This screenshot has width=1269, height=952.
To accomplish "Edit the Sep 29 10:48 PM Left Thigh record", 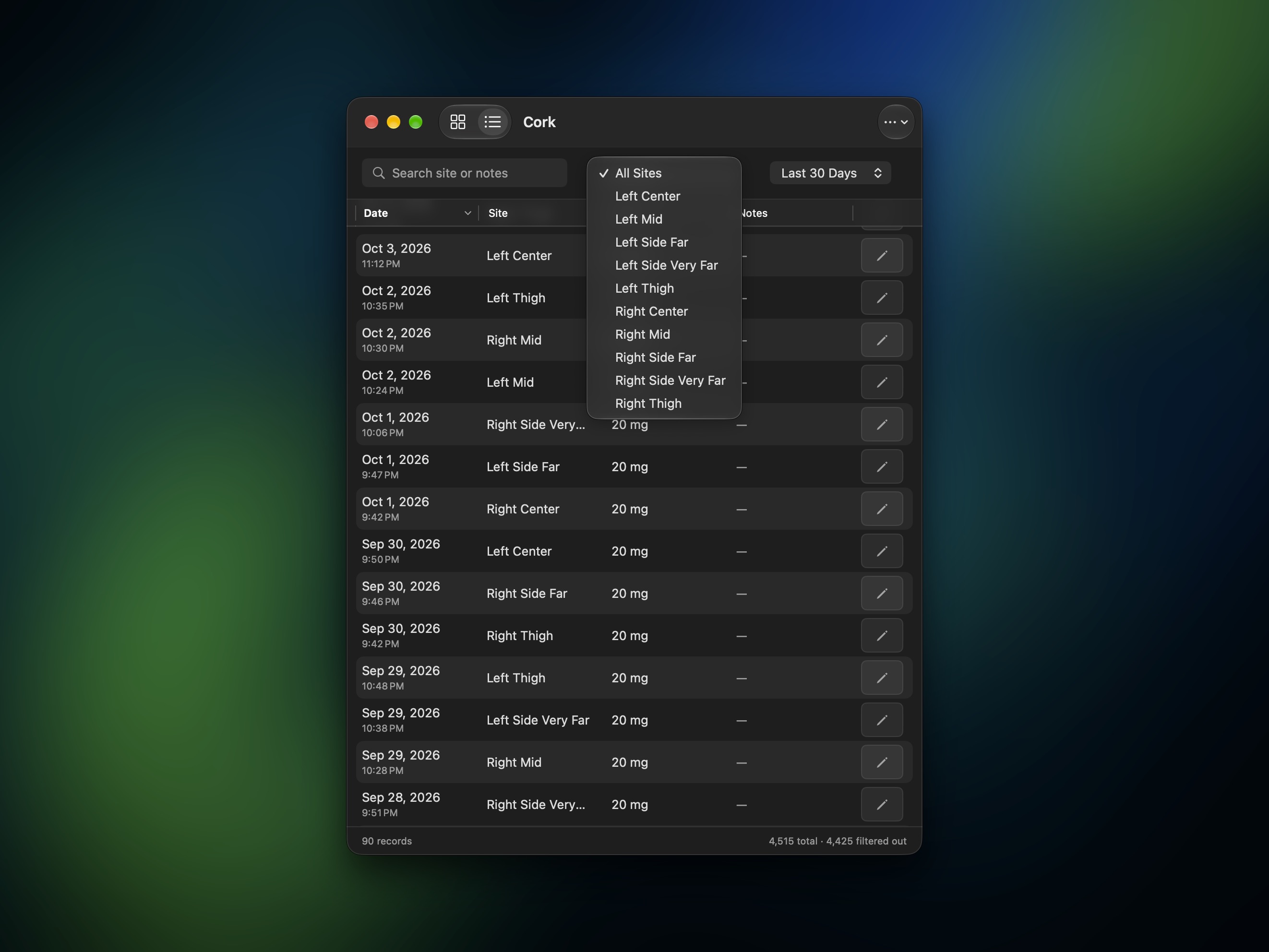I will (881, 678).
